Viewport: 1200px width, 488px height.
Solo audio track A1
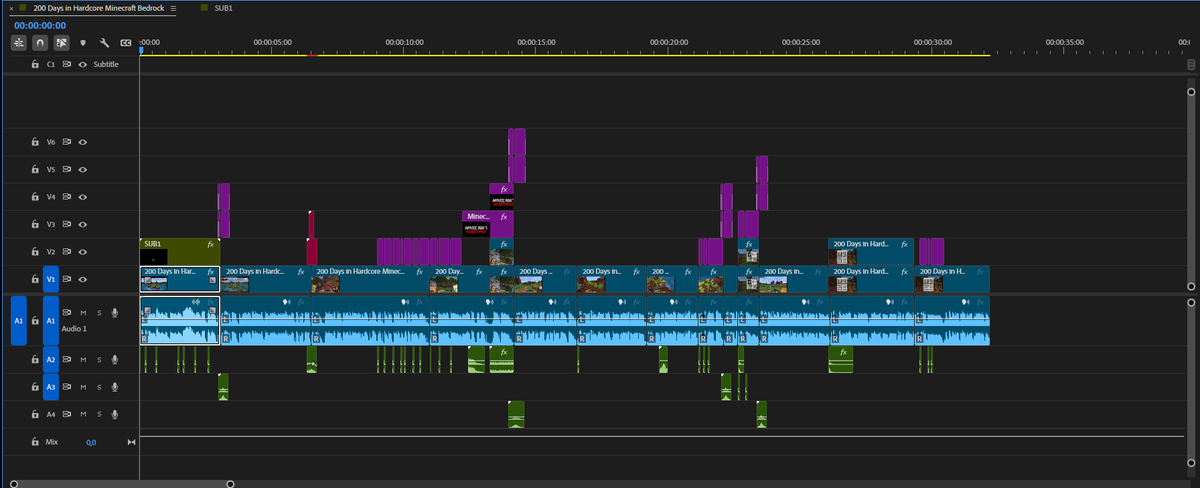99,313
